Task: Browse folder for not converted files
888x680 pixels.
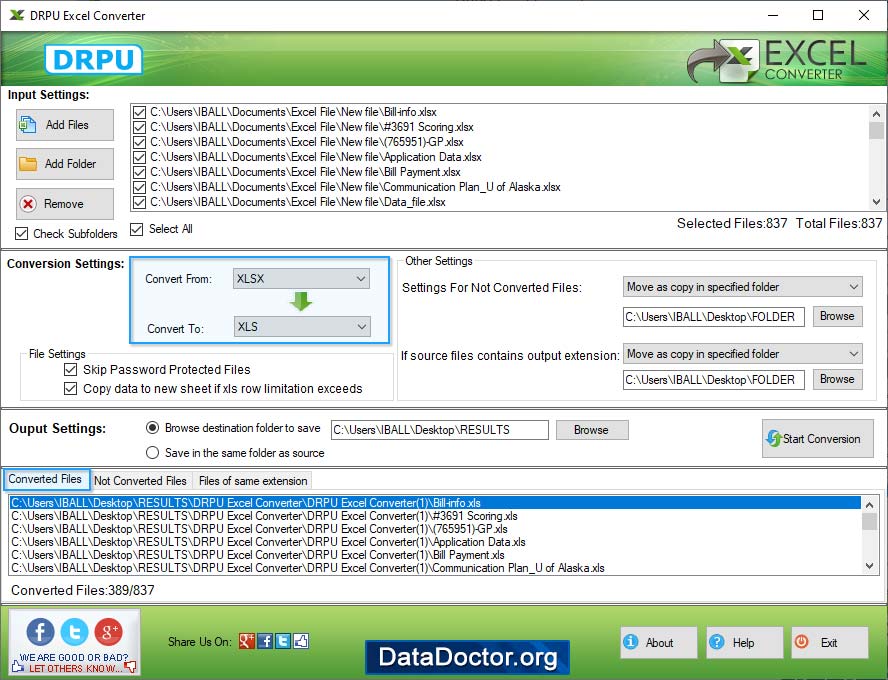Action: [x=838, y=316]
